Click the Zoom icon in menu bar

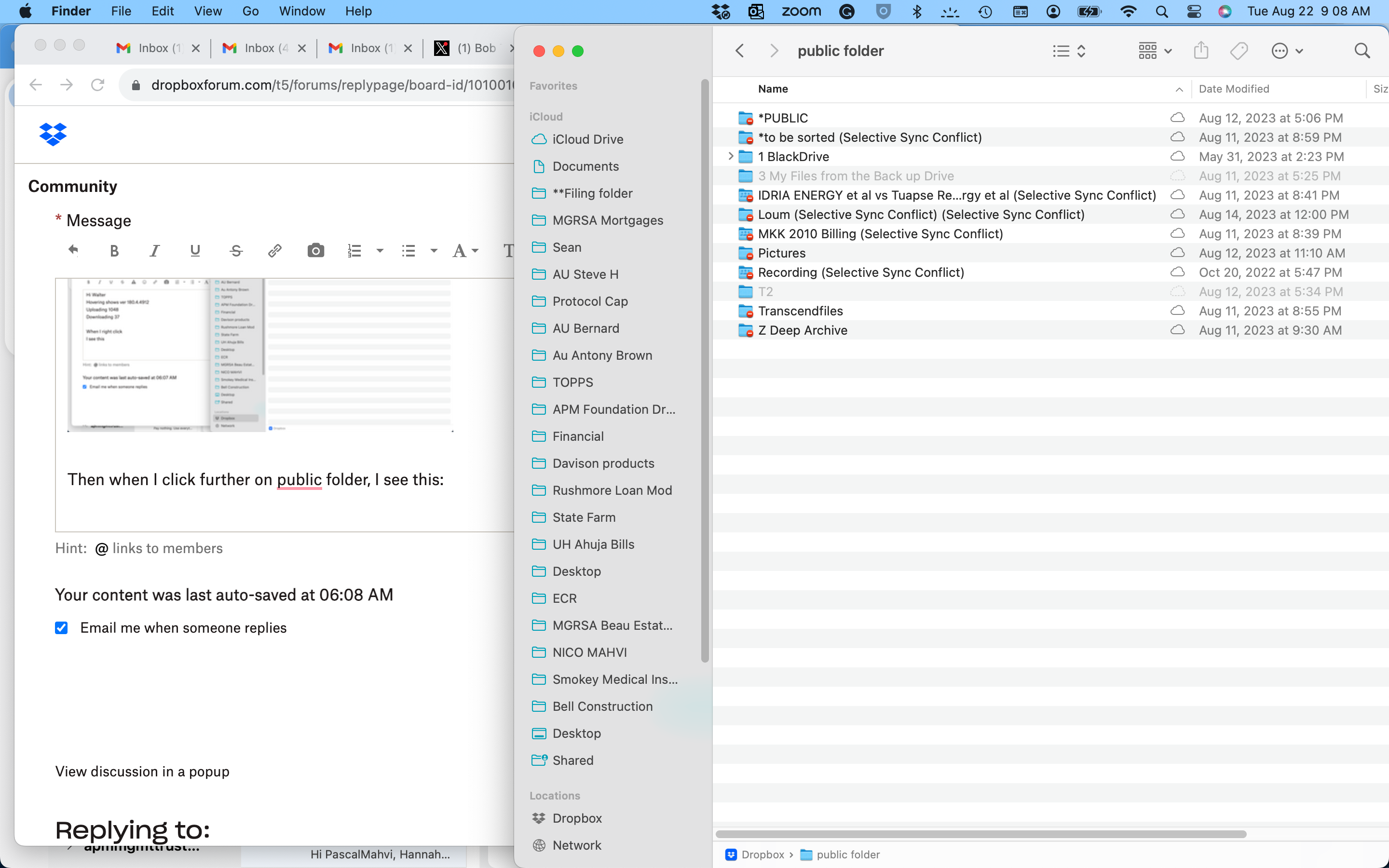(x=801, y=12)
